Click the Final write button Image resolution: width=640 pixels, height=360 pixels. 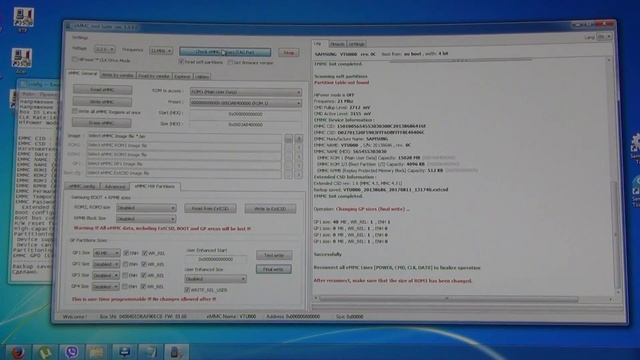pyautogui.click(x=273, y=269)
